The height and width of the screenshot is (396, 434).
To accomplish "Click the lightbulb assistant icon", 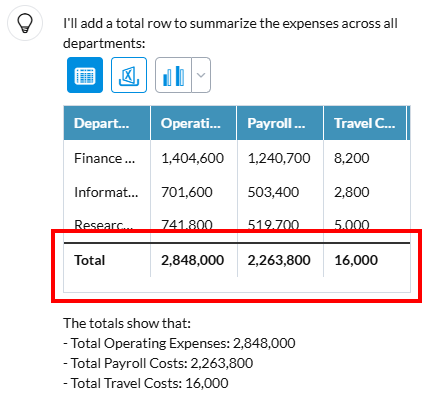I will pos(25,23).
